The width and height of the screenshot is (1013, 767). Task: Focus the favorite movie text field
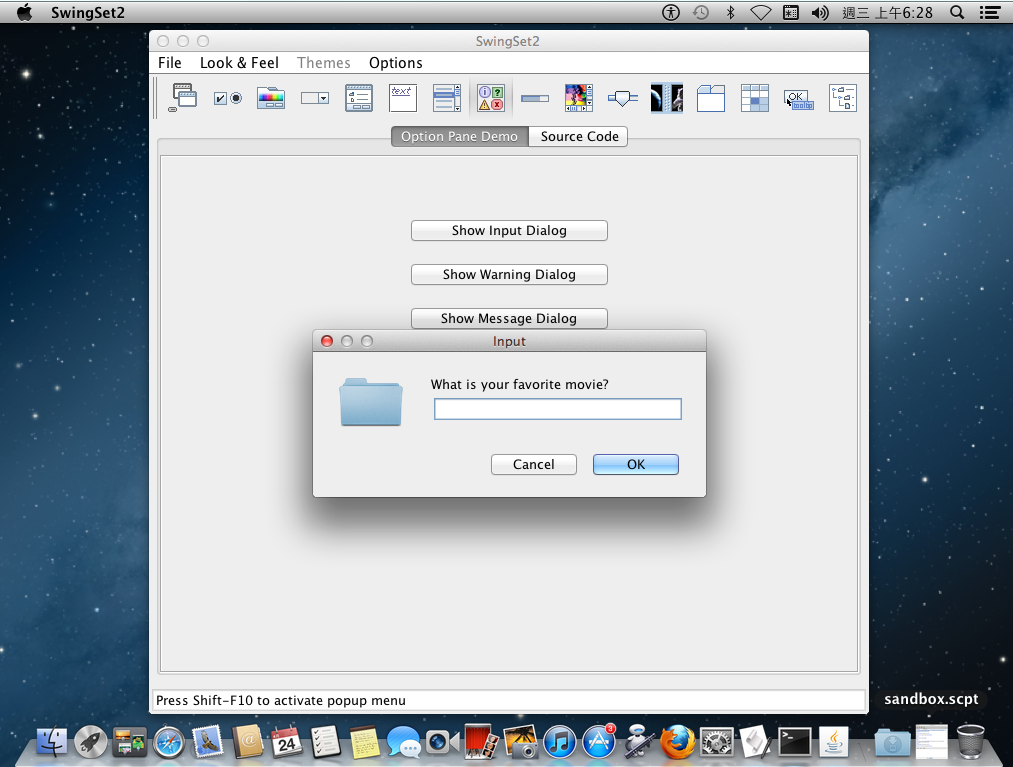[x=557, y=409]
